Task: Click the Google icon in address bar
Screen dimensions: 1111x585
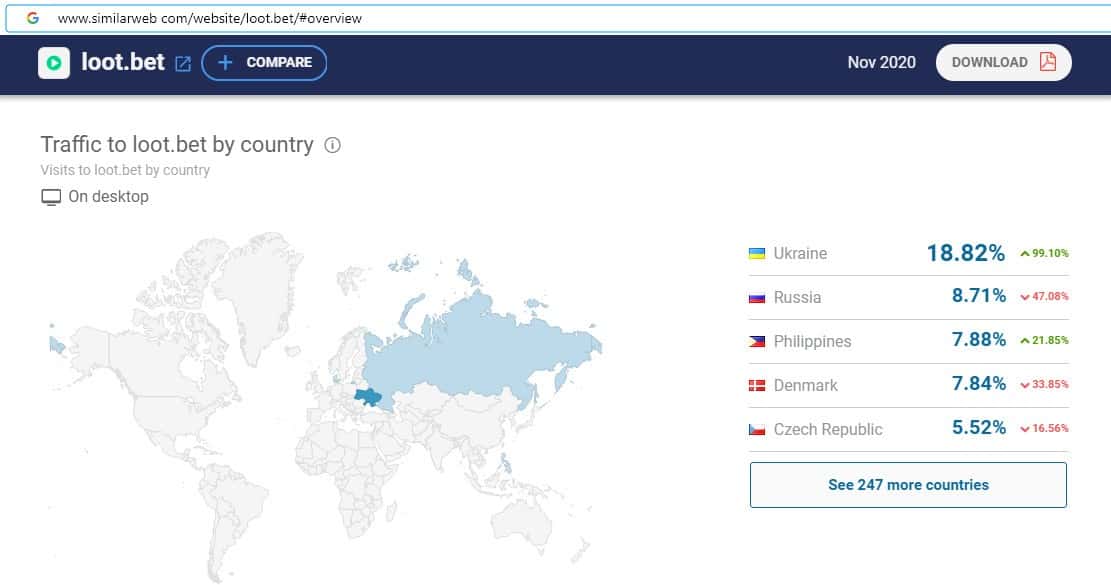Action: click(33, 18)
